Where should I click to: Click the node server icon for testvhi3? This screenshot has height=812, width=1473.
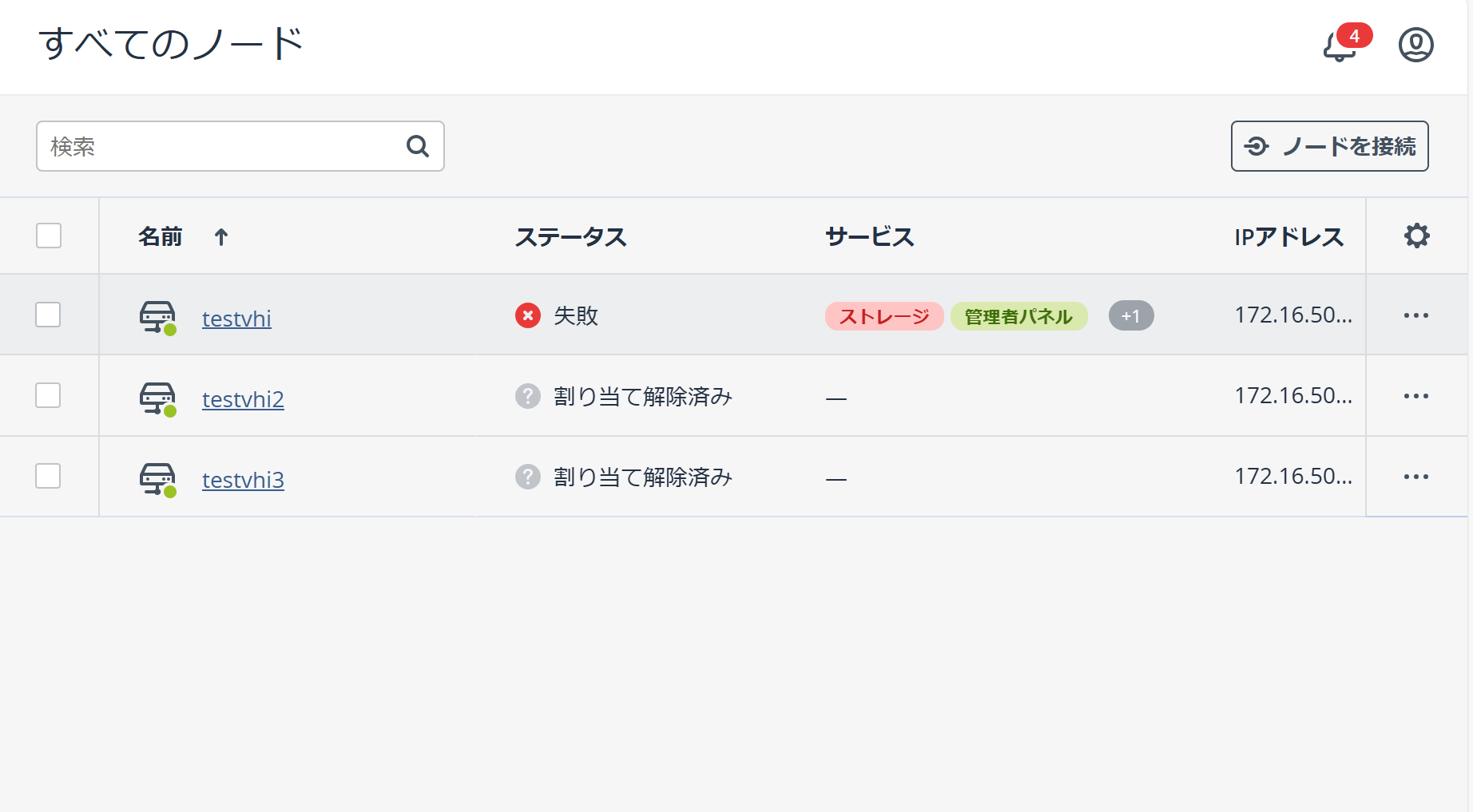[158, 479]
